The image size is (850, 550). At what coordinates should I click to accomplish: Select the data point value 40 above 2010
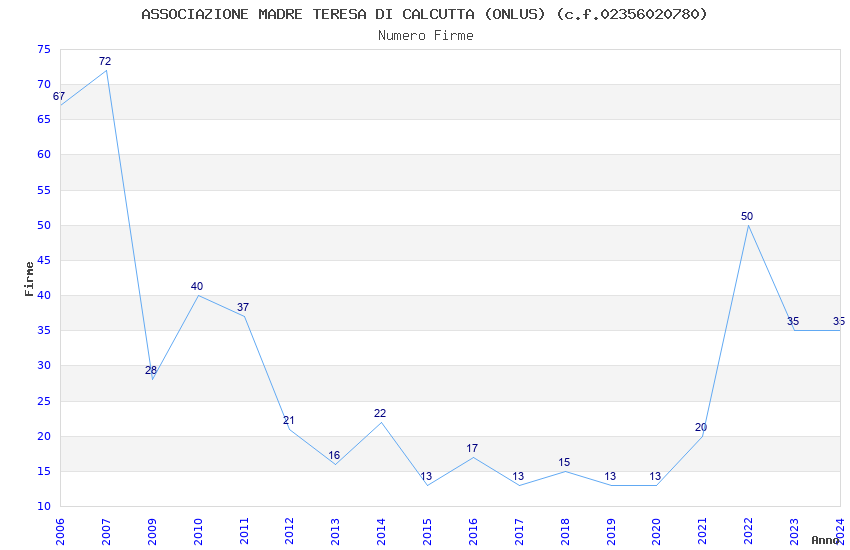197,286
